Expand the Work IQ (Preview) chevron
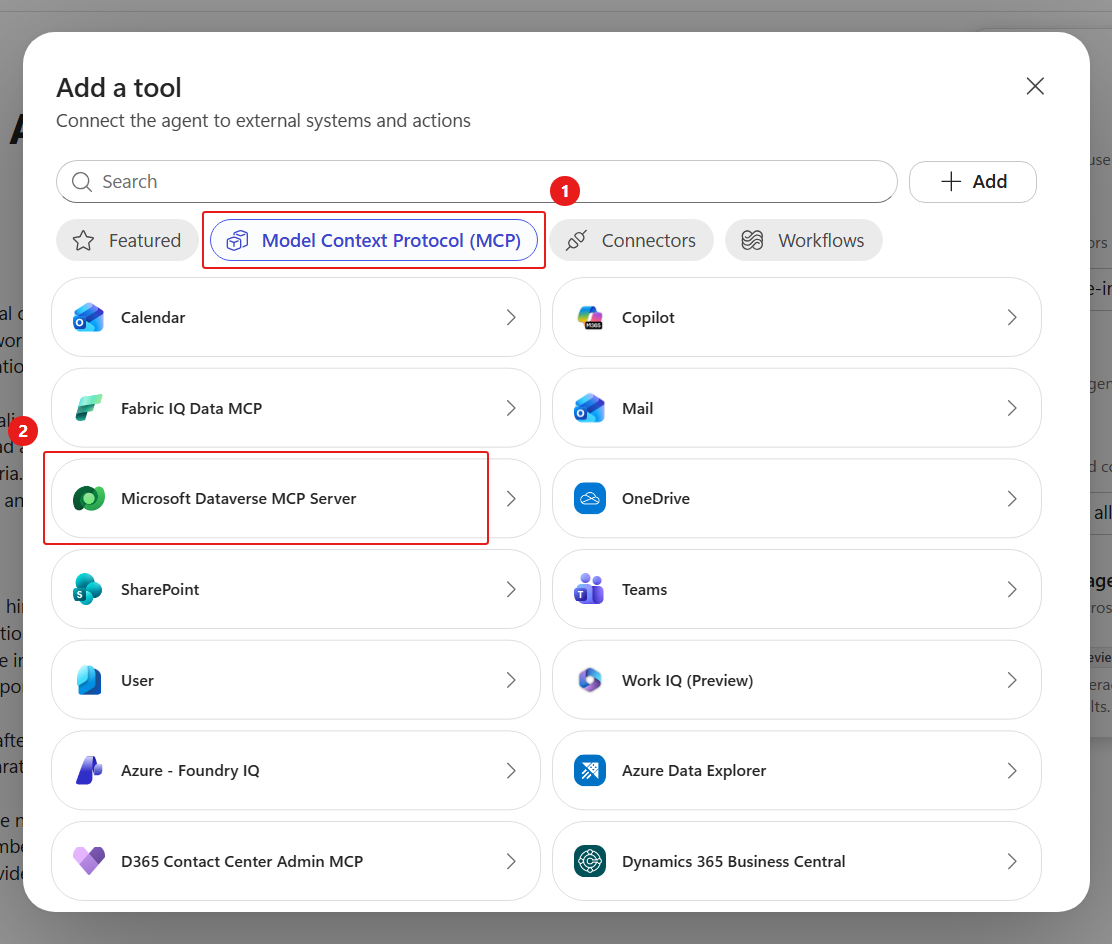The width and height of the screenshot is (1112, 944). click(x=1012, y=680)
